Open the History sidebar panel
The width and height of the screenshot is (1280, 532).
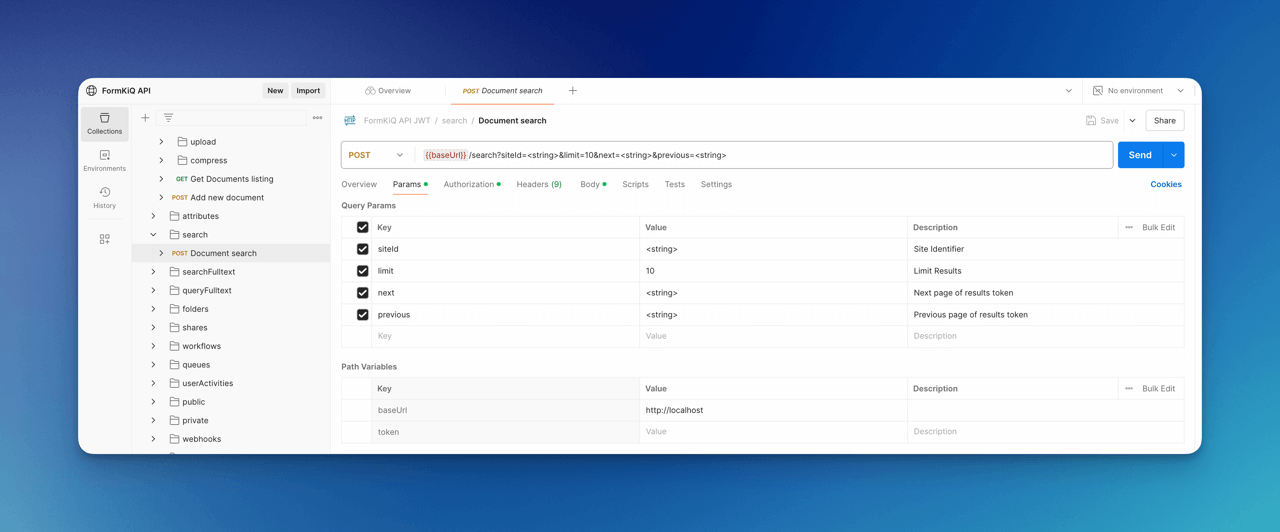pyautogui.click(x=104, y=198)
